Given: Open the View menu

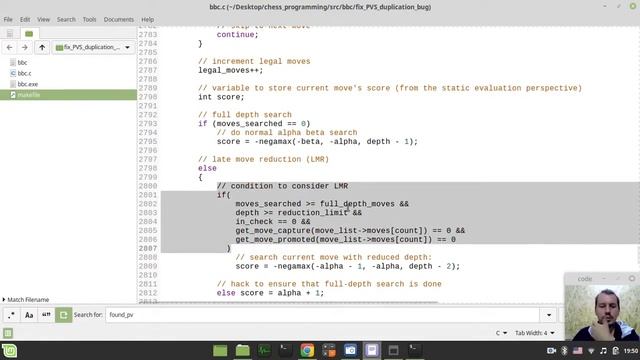Looking at the screenshot, I should tap(43, 19).
